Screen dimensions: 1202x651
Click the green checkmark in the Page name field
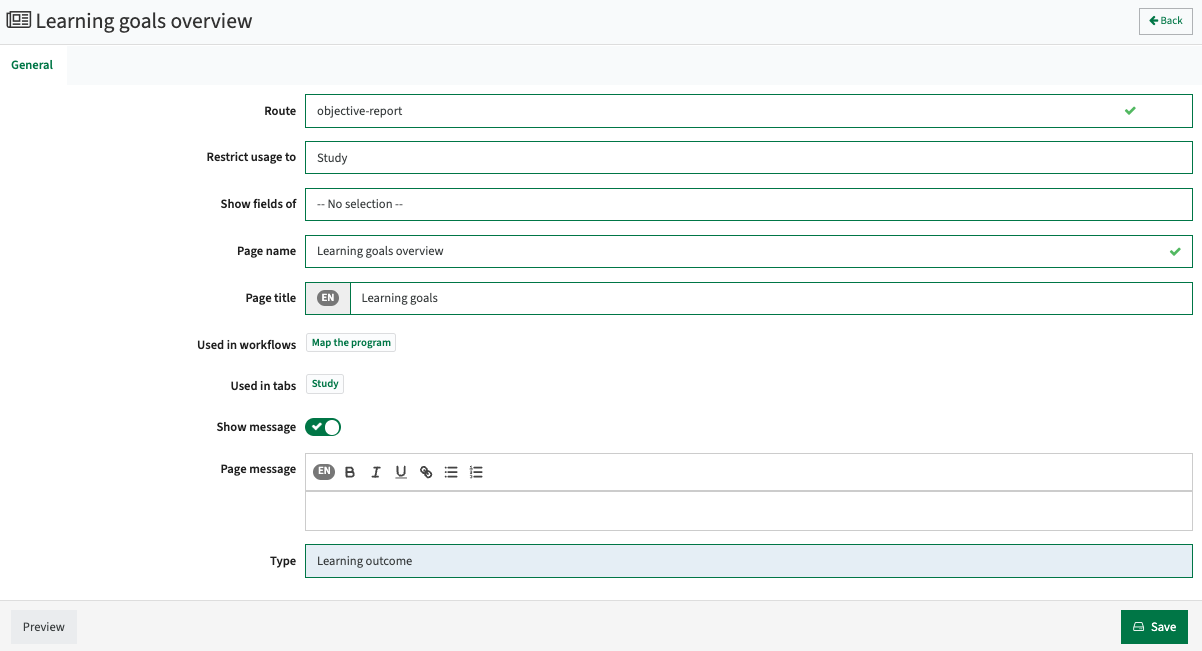(1175, 251)
